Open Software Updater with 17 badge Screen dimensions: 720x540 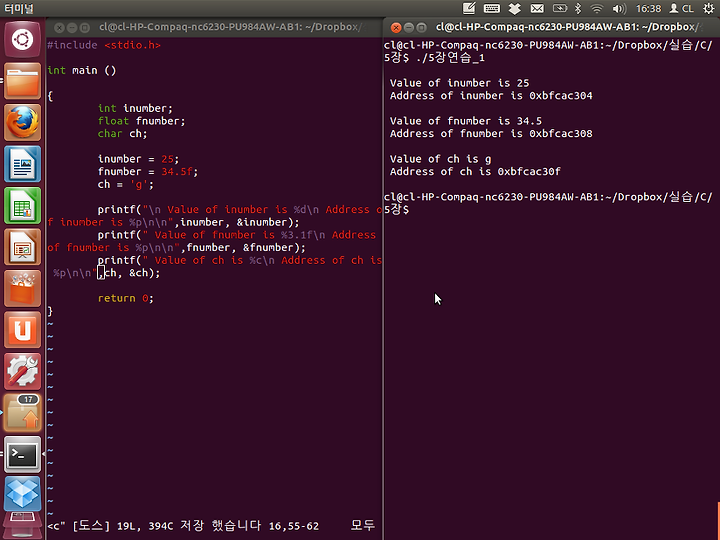(x=22, y=413)
